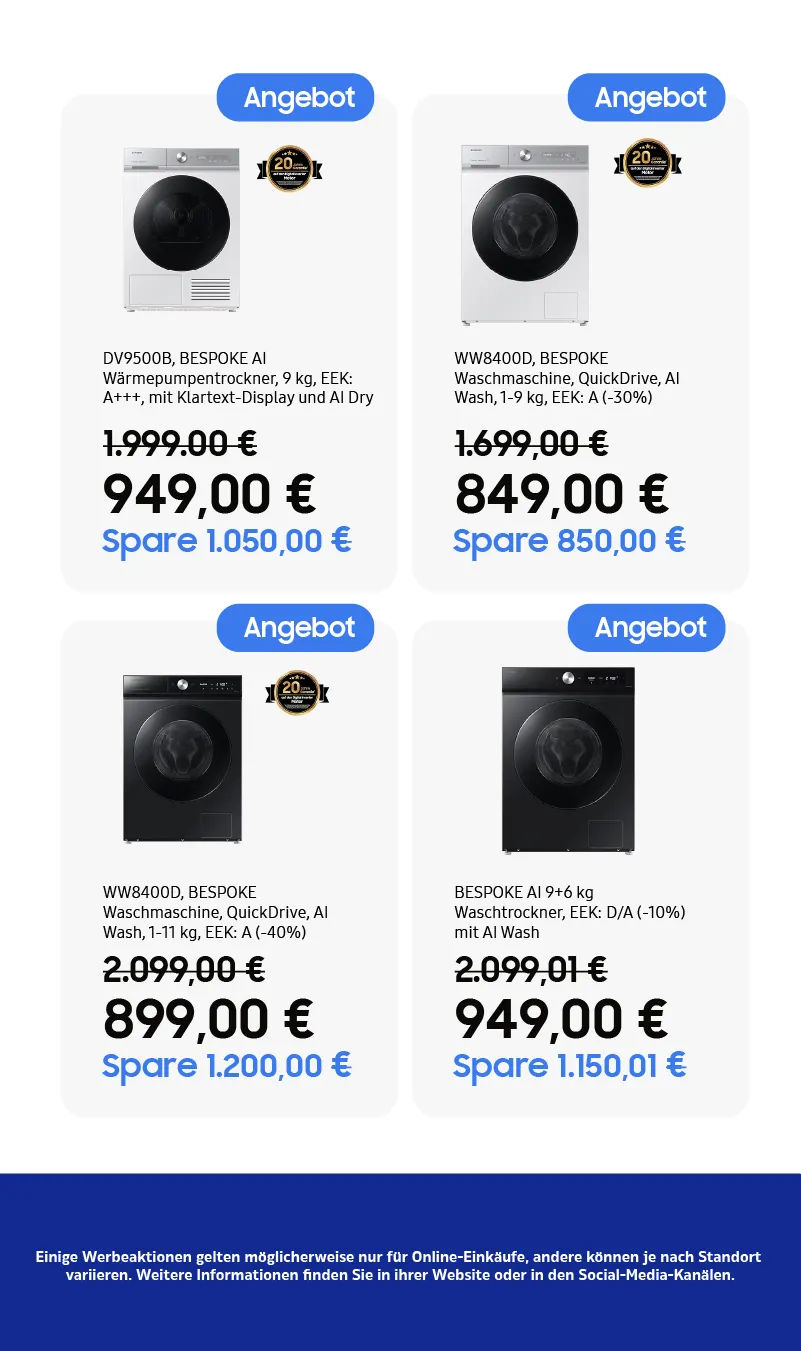Open the white WW8400D washing machine image

pos(525,234)
